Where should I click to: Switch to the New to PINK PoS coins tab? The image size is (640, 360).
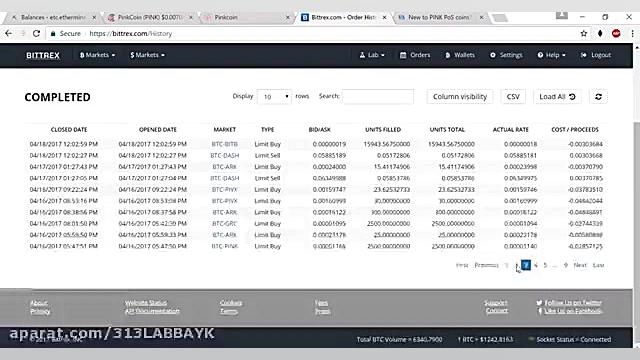pos(439,17)
